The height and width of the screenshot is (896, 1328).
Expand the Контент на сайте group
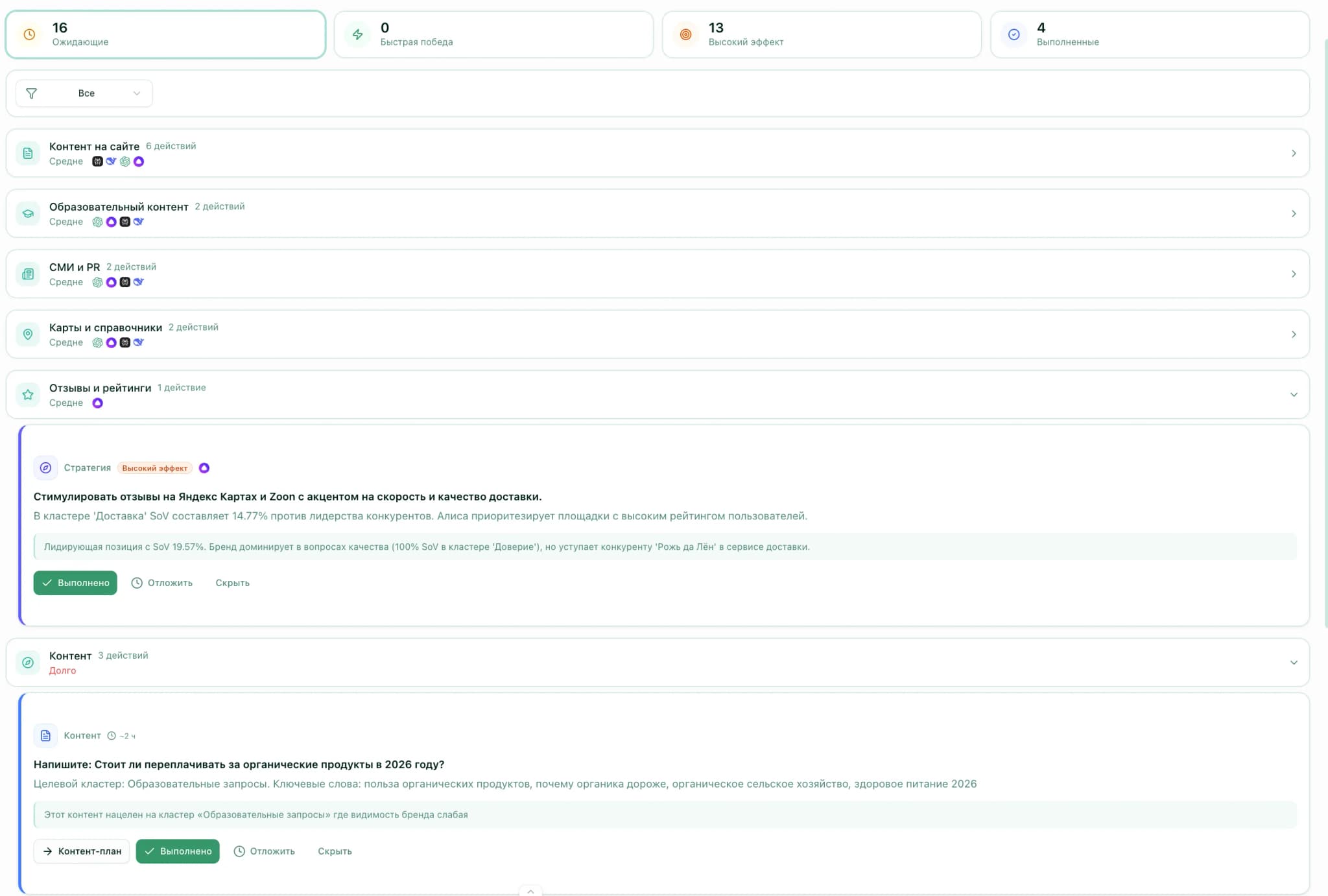(1293, 153)
